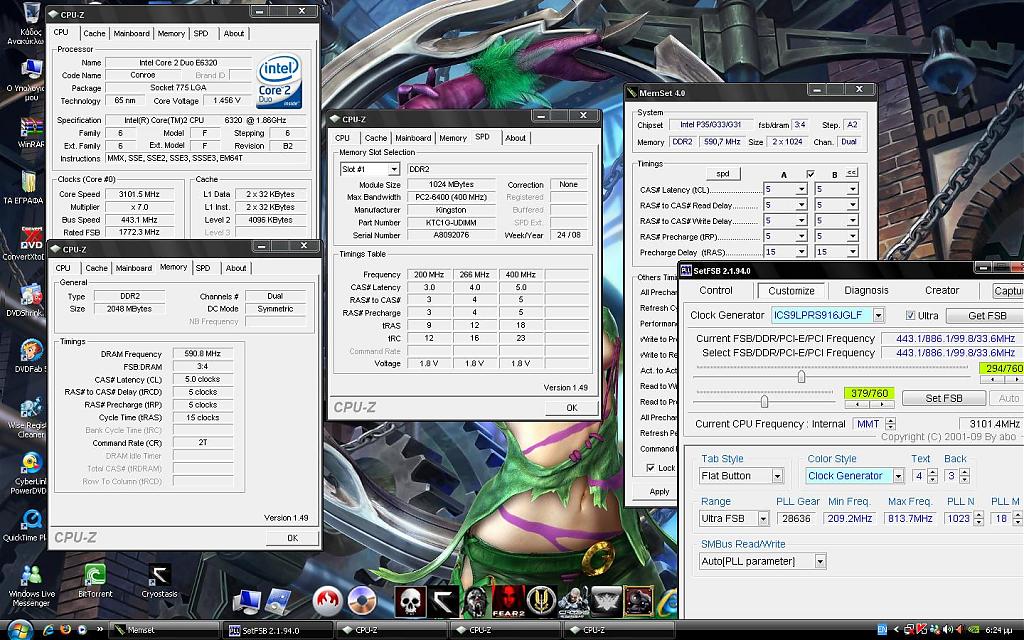This screenshot has width=1024, height=640.
Task: Open the media player quick launch icon
Action: coord(82,630)
